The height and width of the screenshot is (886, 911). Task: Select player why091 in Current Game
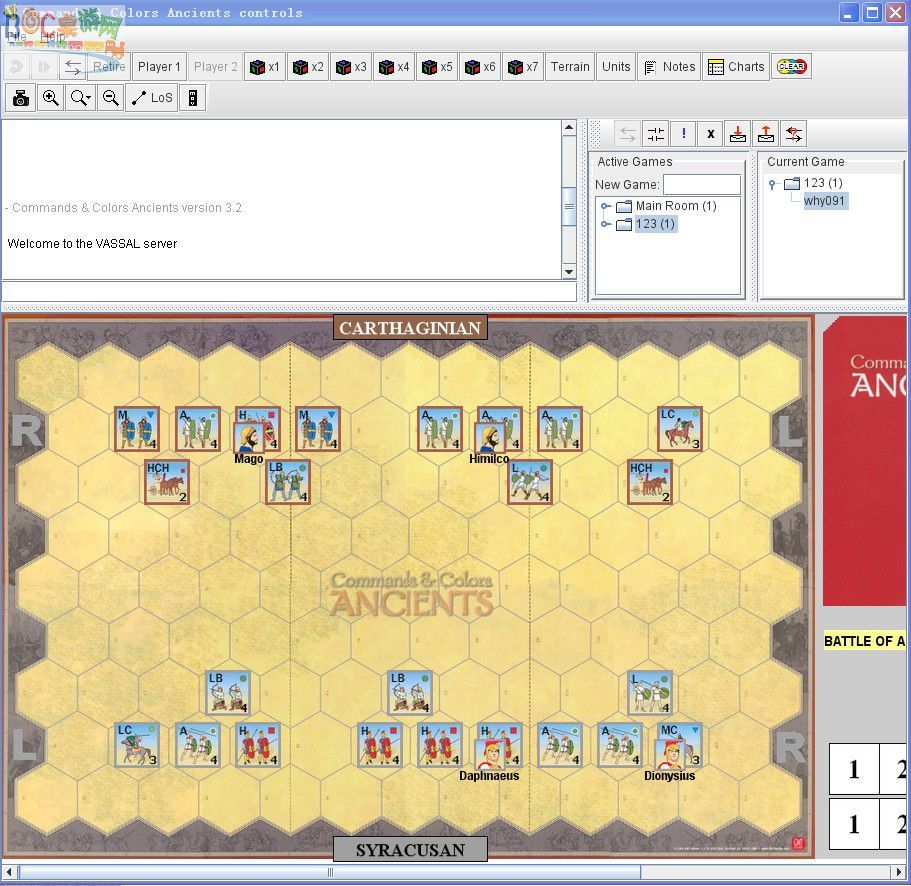coord(824,201)
